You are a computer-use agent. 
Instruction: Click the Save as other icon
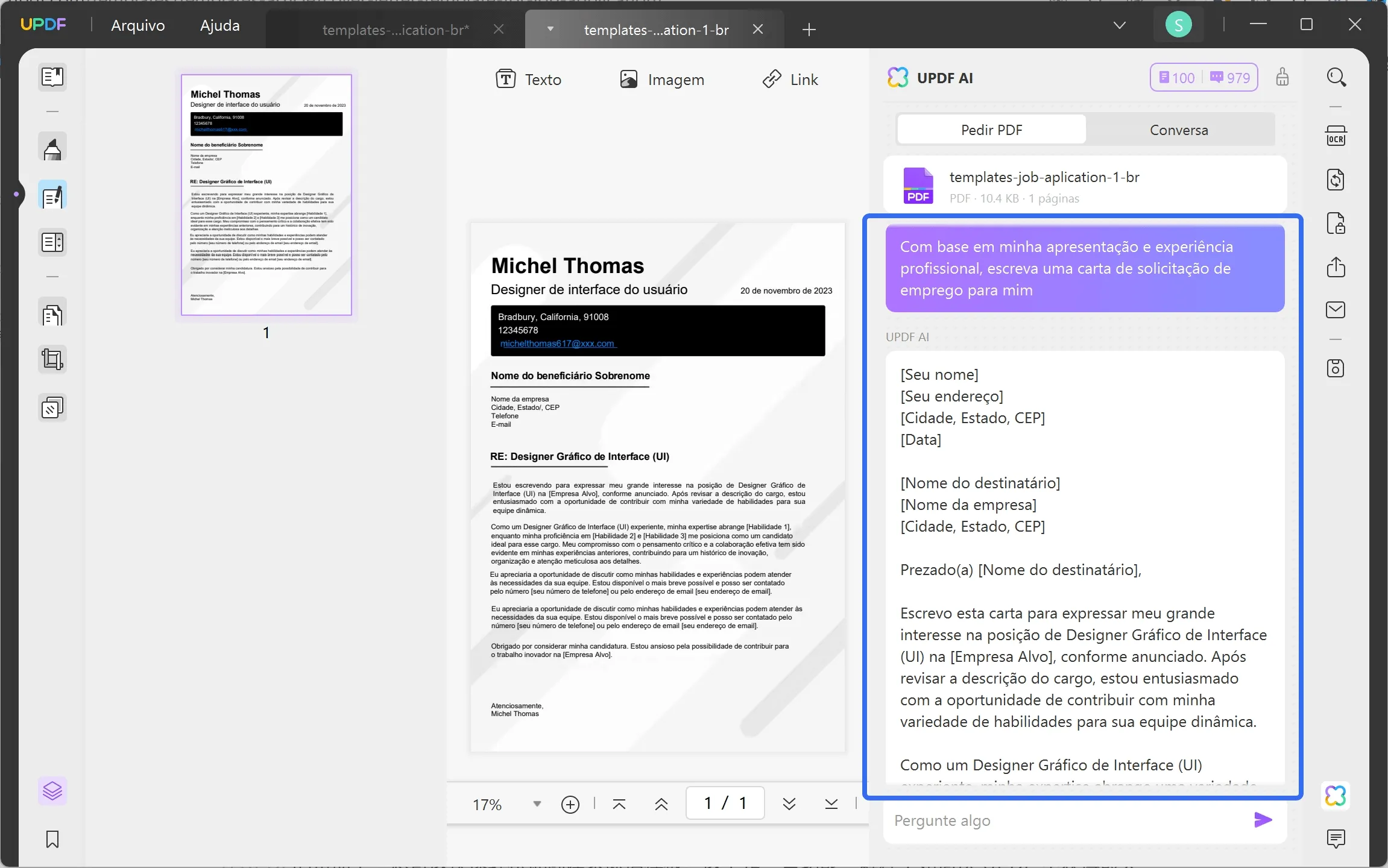[x=1336, y=368]
